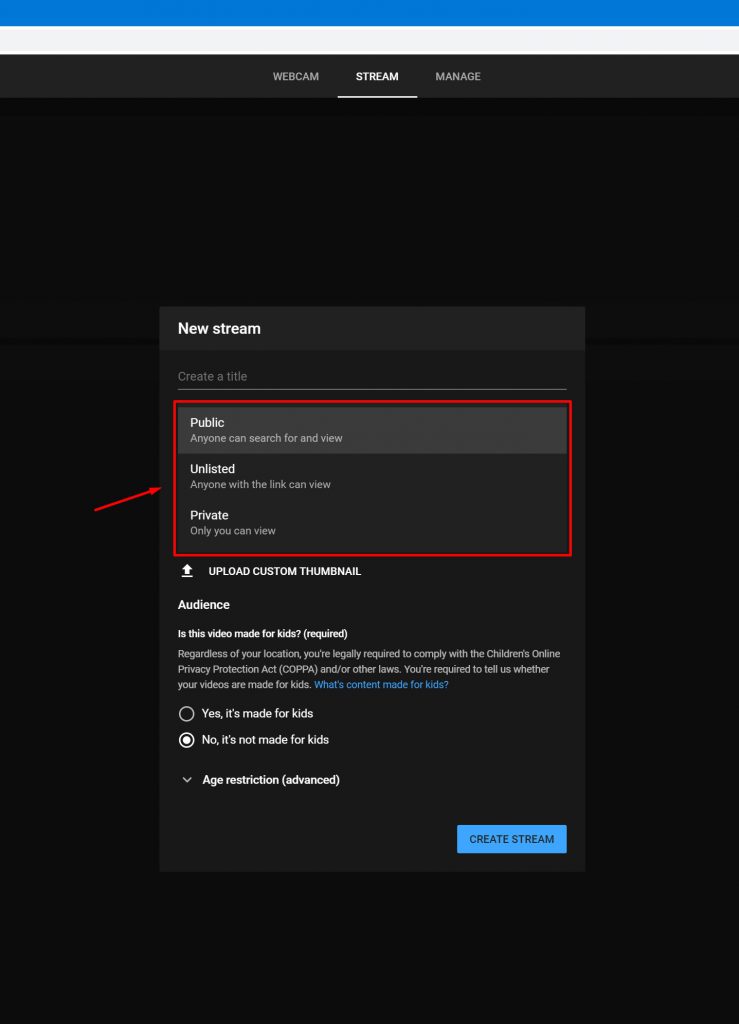Viewport: 739px width, 1024px height.
Task: Expand Age restriction (advanced) chevron
Action: click(187, 780)
